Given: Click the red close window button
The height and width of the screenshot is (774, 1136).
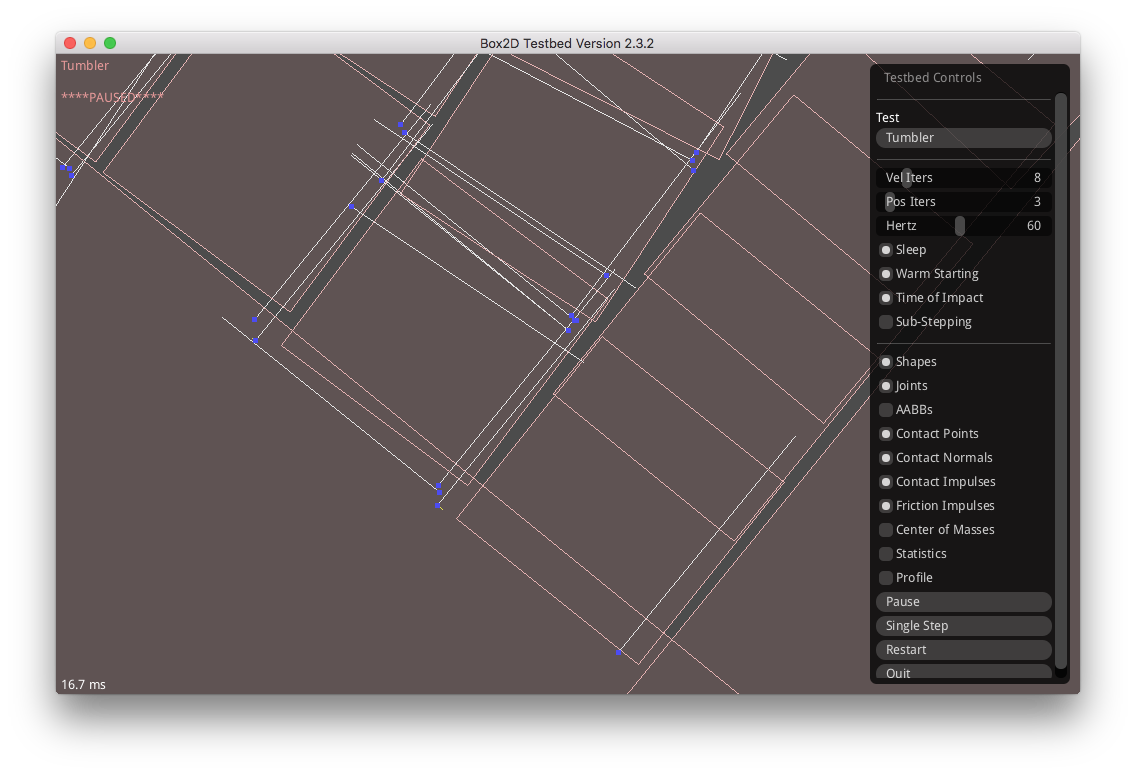Looking at the screenshot, I should point(70,43).
